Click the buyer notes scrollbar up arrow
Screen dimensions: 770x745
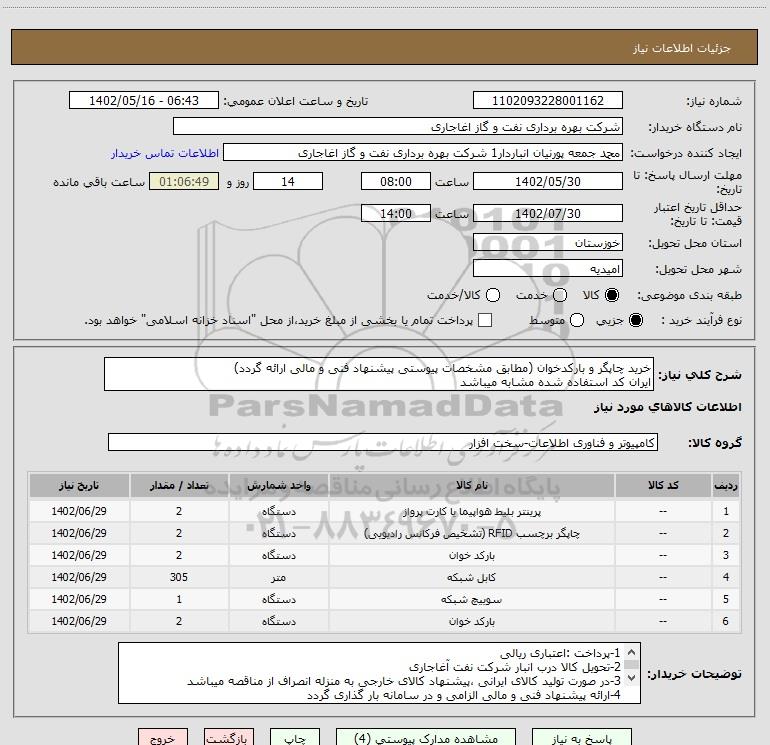click(632, 653)
